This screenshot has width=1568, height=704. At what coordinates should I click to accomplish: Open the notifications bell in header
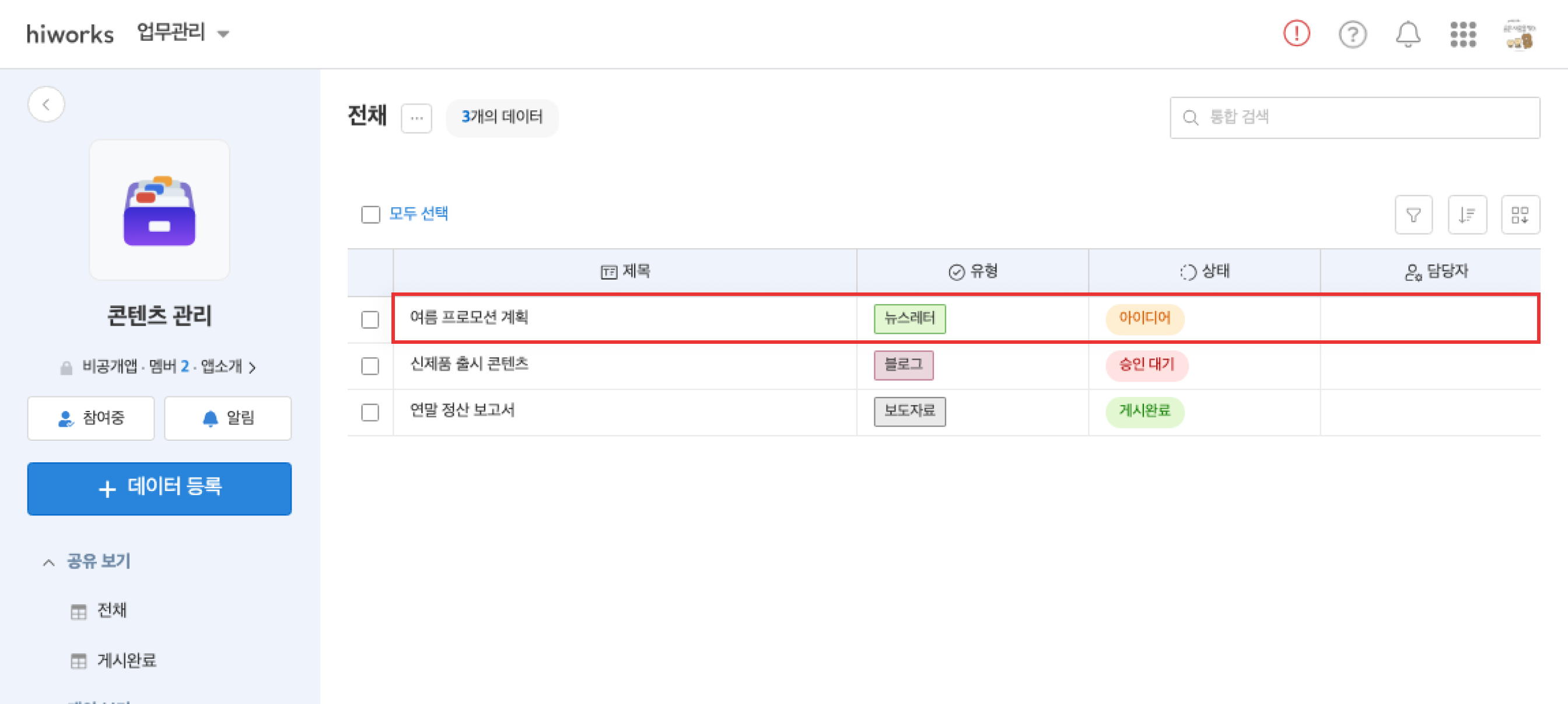(1408, 34)
